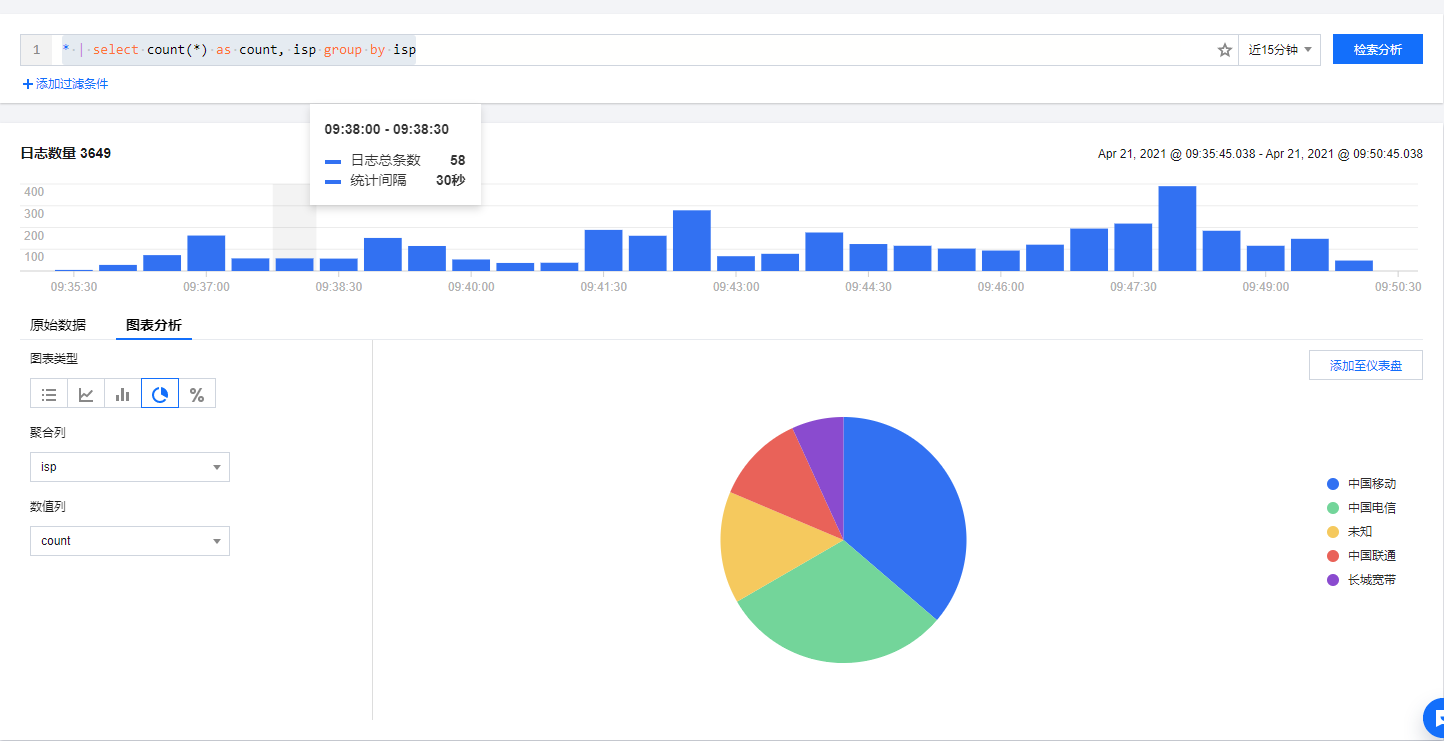Click the line number 1 in query editor

[36, 50]
